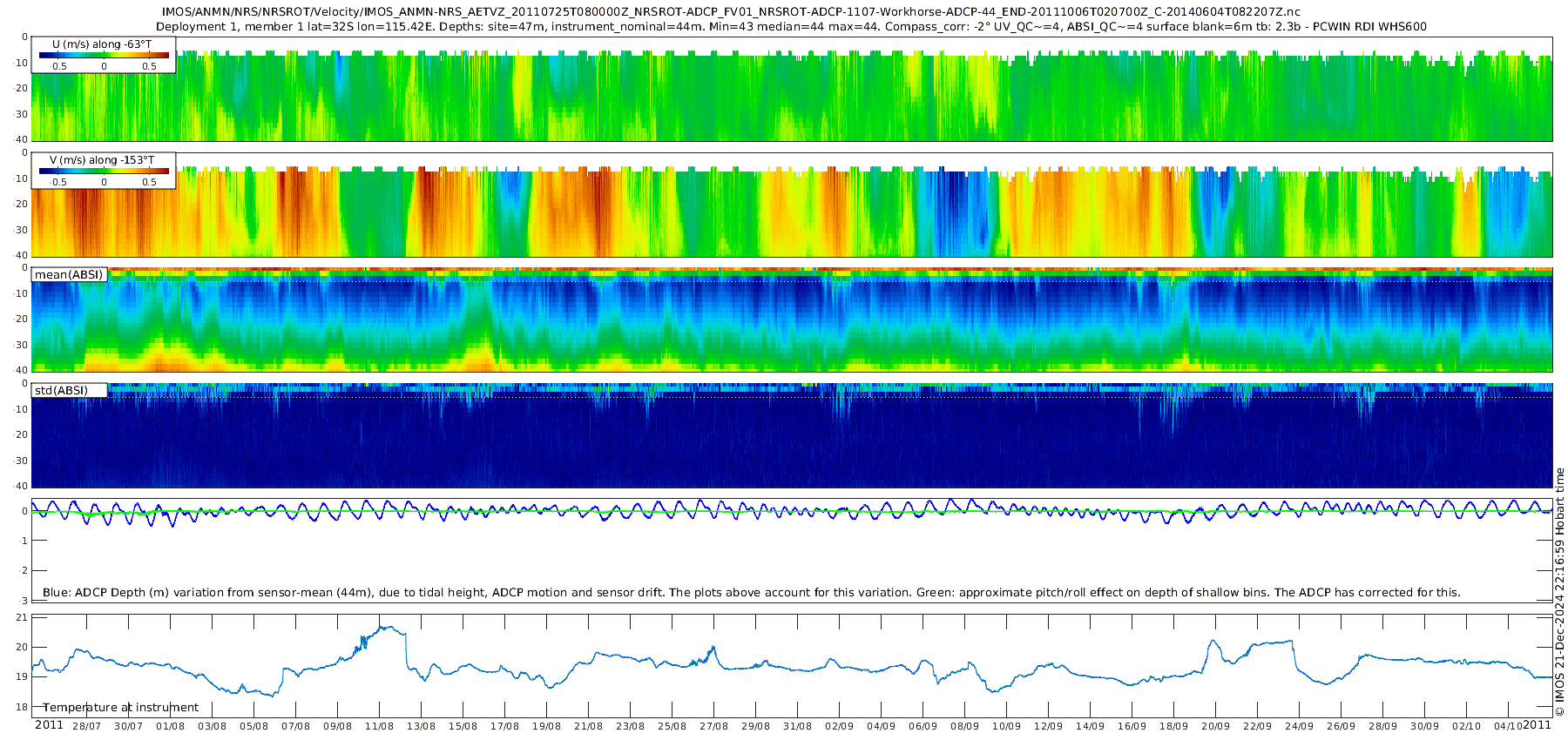
Task: Click the '30/09' date tick label
Action: click(1424, 726)
